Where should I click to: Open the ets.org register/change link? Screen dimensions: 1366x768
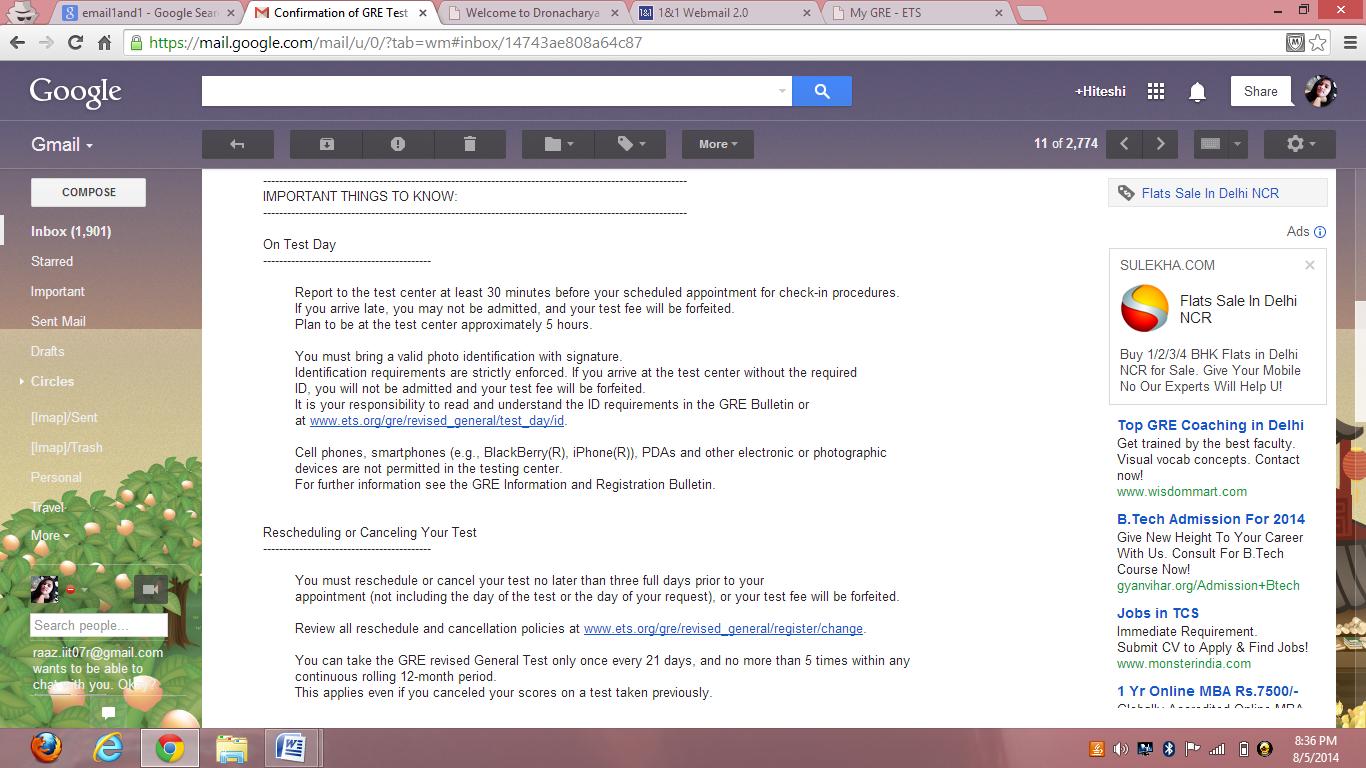tap(723, 629)
